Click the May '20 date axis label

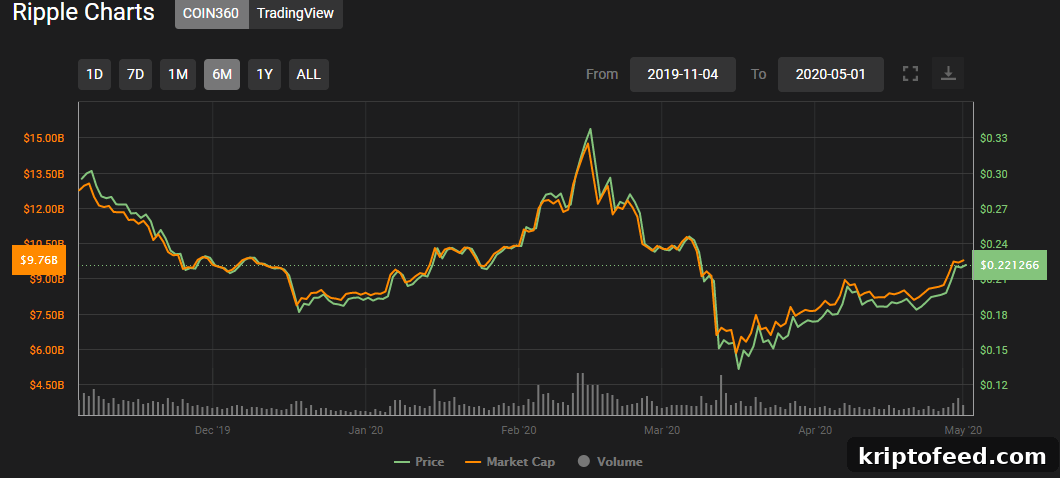coord(964,430)
